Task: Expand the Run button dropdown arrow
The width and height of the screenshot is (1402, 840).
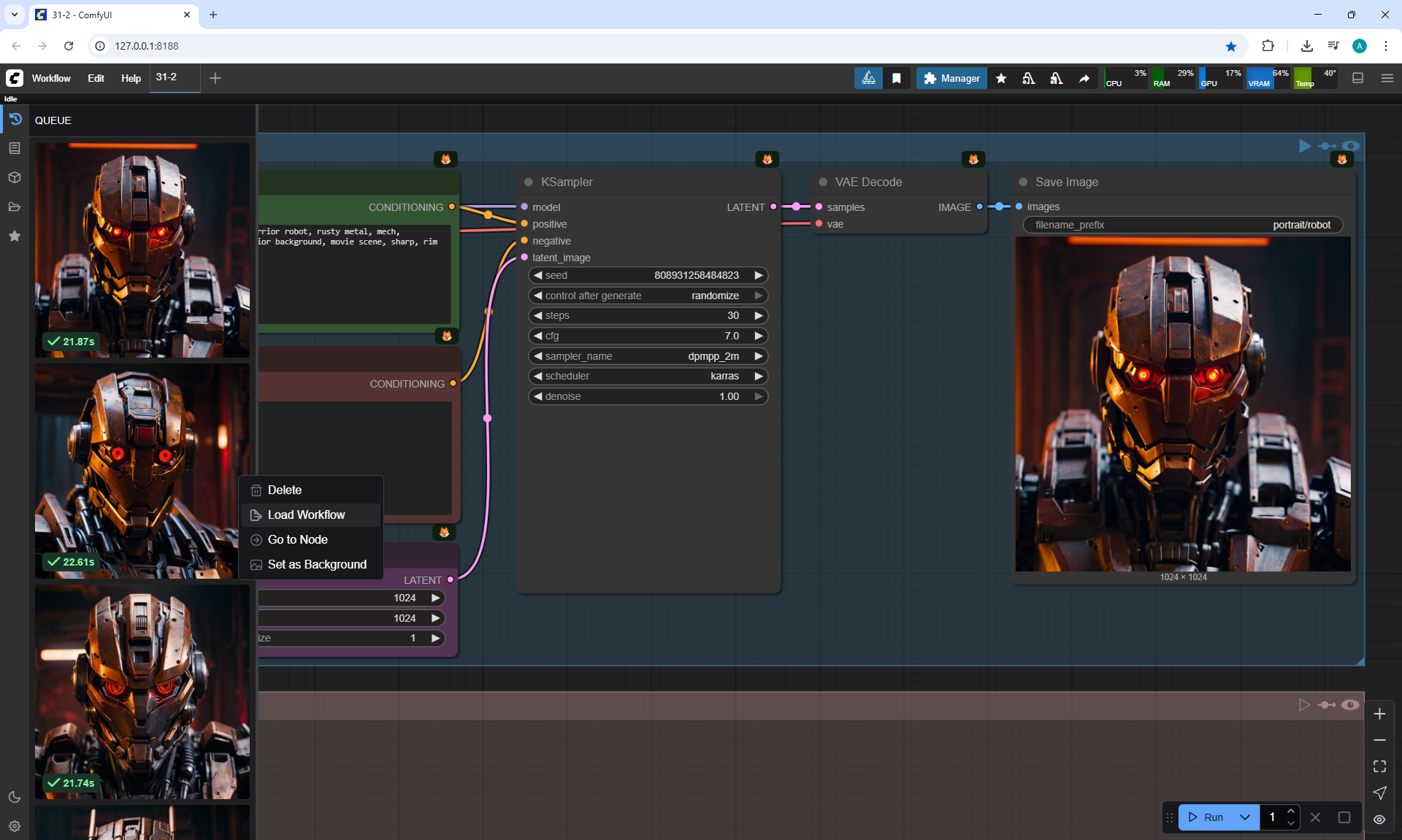Action: point(1245,817)
